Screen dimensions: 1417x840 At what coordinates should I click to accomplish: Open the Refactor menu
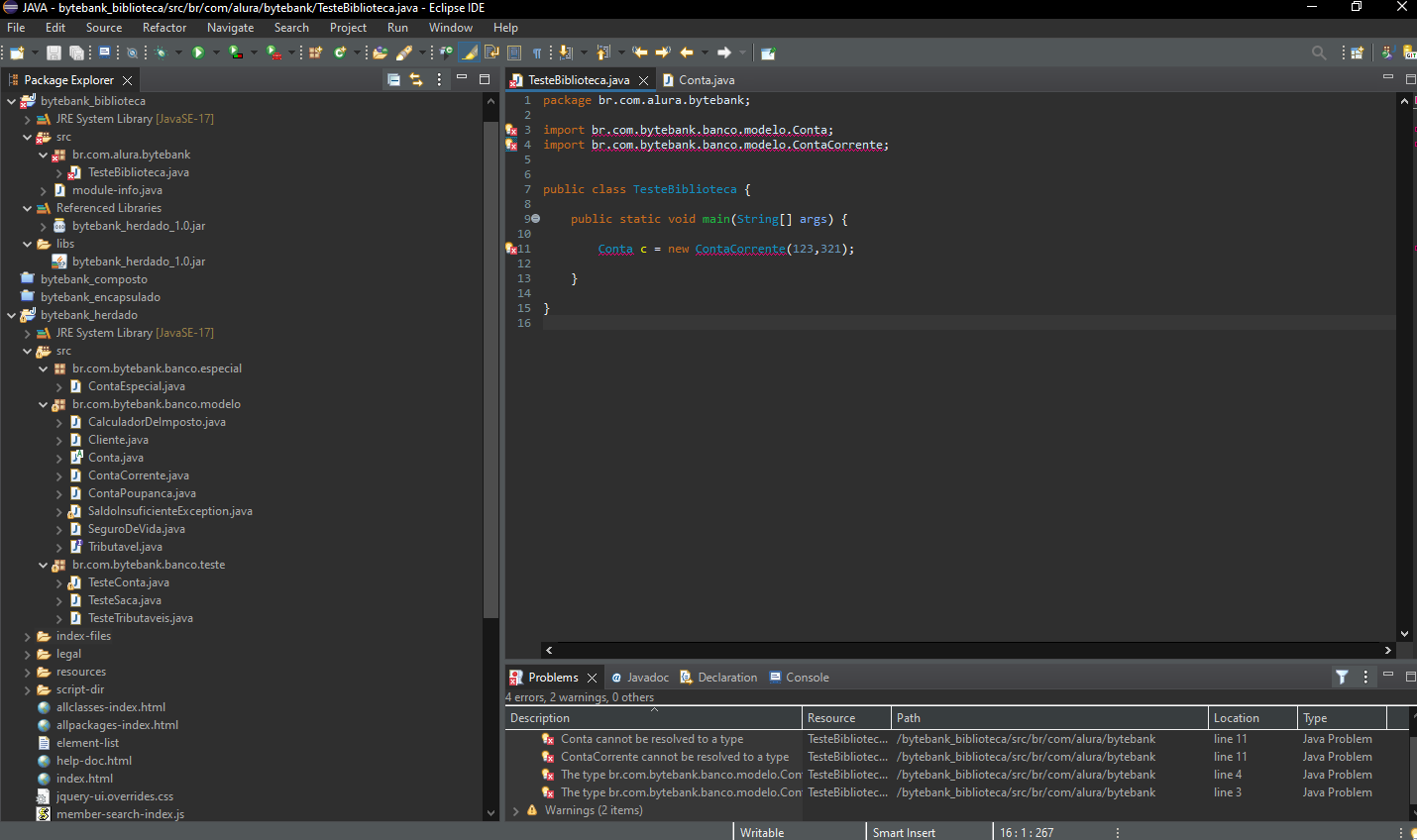point(164,28)
